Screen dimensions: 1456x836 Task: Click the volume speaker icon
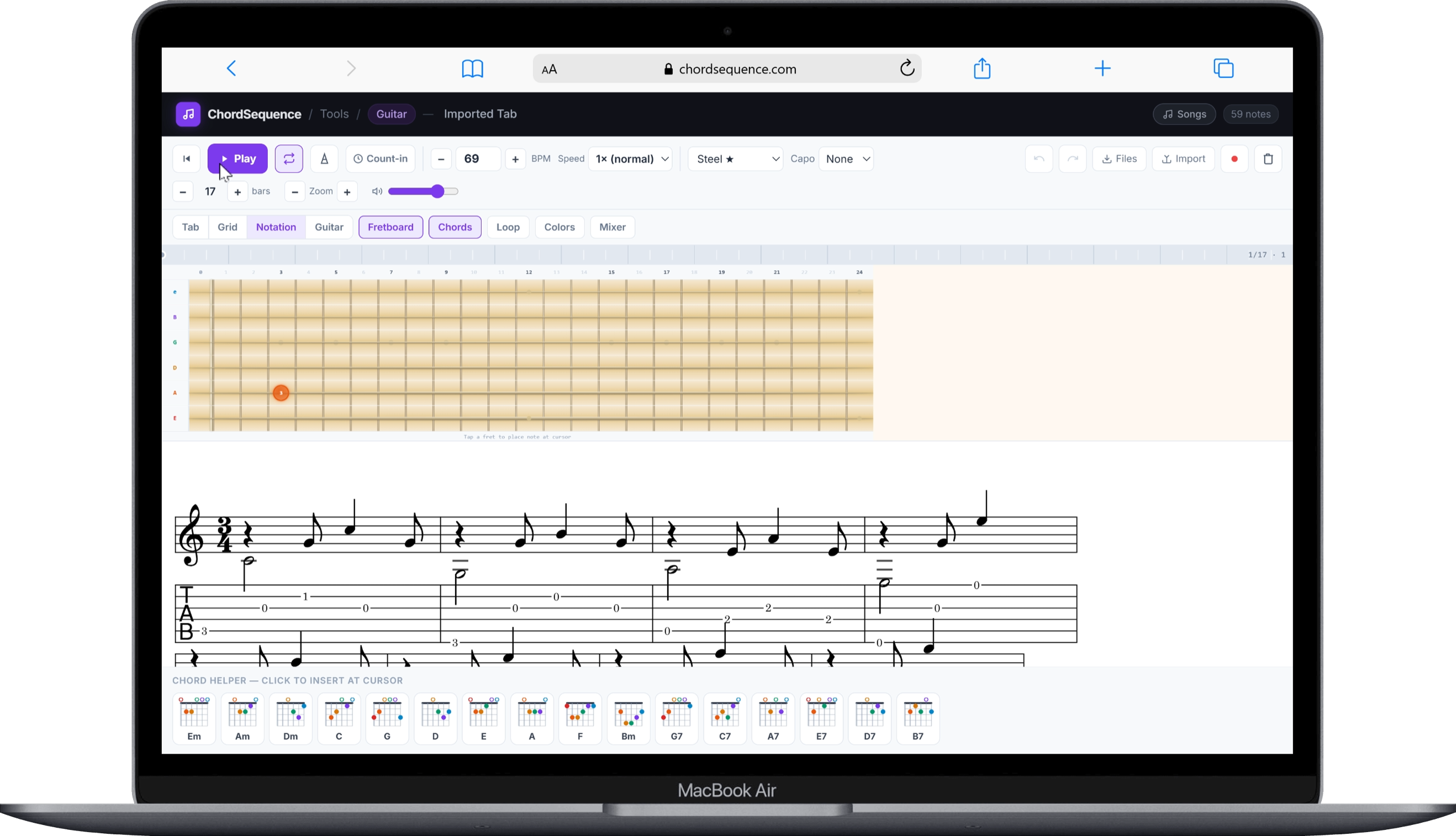click(x=377, y=191)
